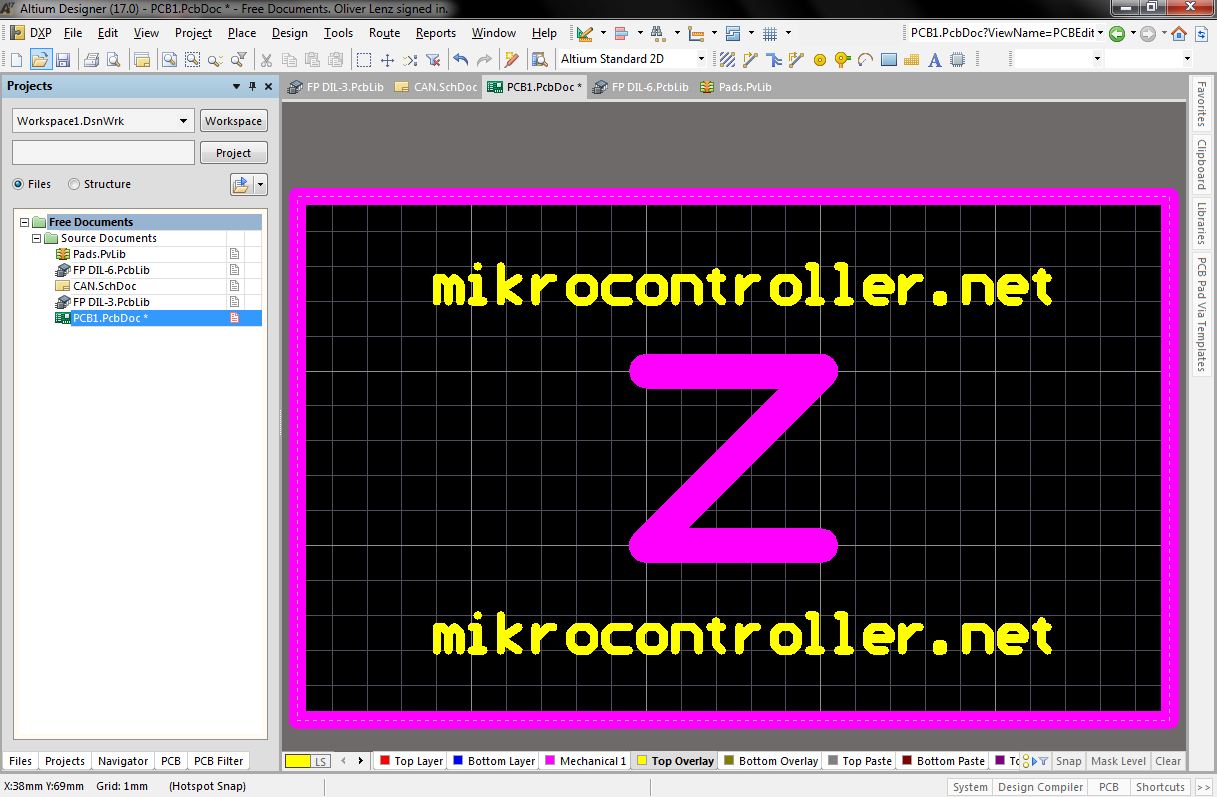The image size is (1217, 797).
Task: Collapse the Free Documents tree node
Action: 25,222
